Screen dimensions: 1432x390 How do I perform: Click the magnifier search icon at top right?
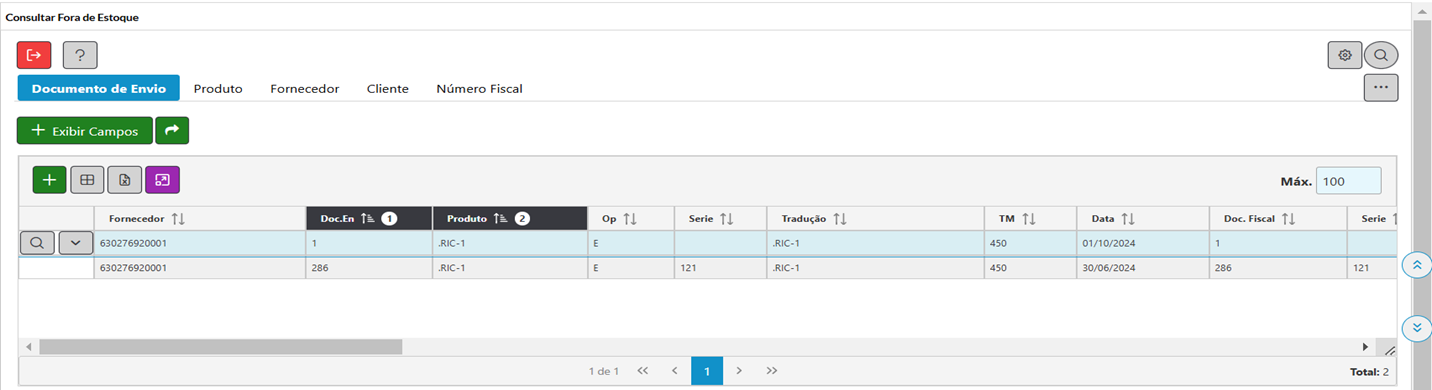tap(1381, 55)
